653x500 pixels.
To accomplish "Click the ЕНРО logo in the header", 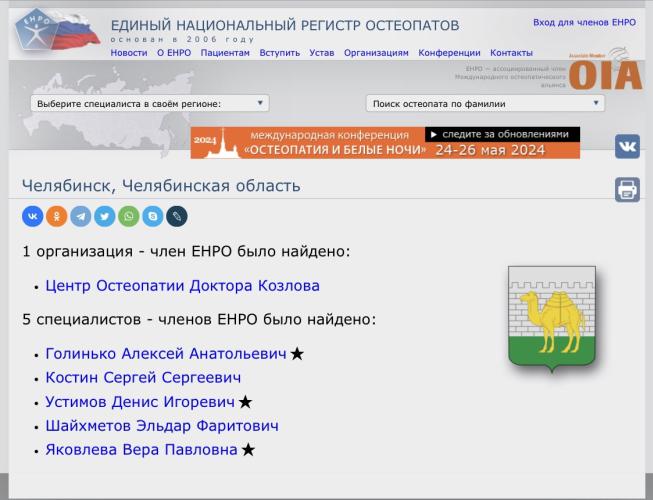I will coord(57,30).
